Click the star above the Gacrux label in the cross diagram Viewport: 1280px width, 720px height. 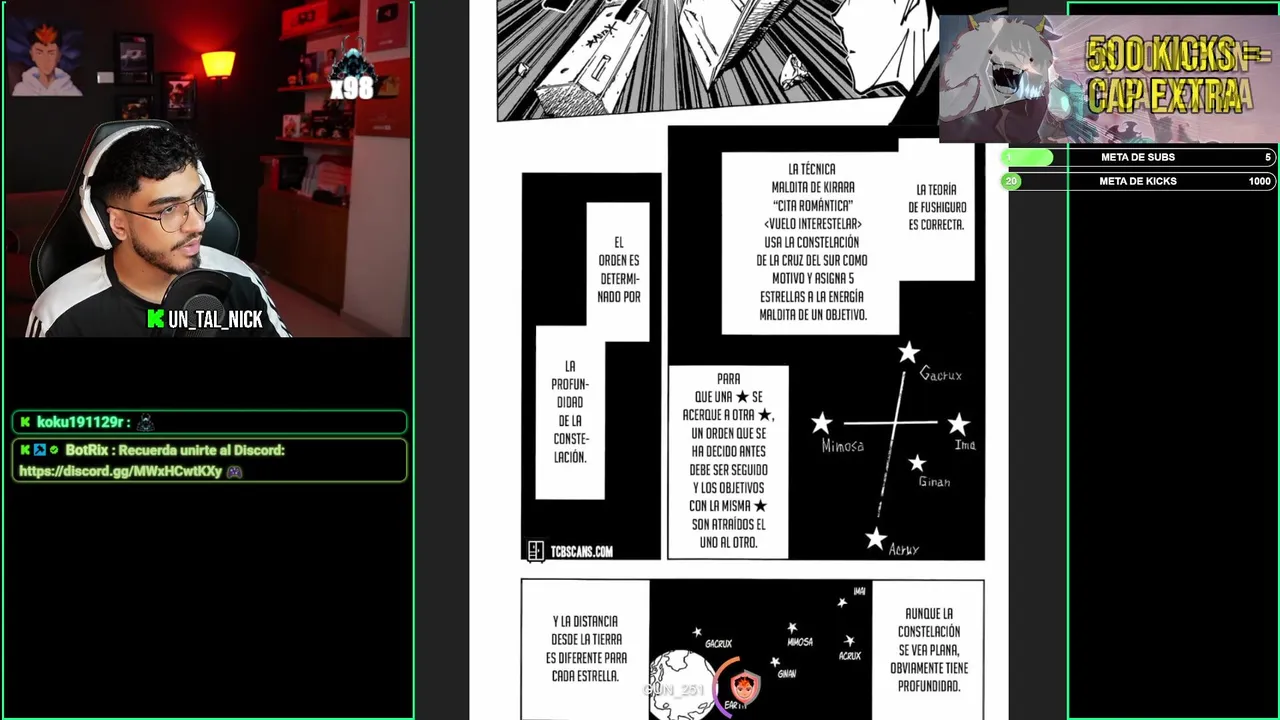tap(908, 352)
